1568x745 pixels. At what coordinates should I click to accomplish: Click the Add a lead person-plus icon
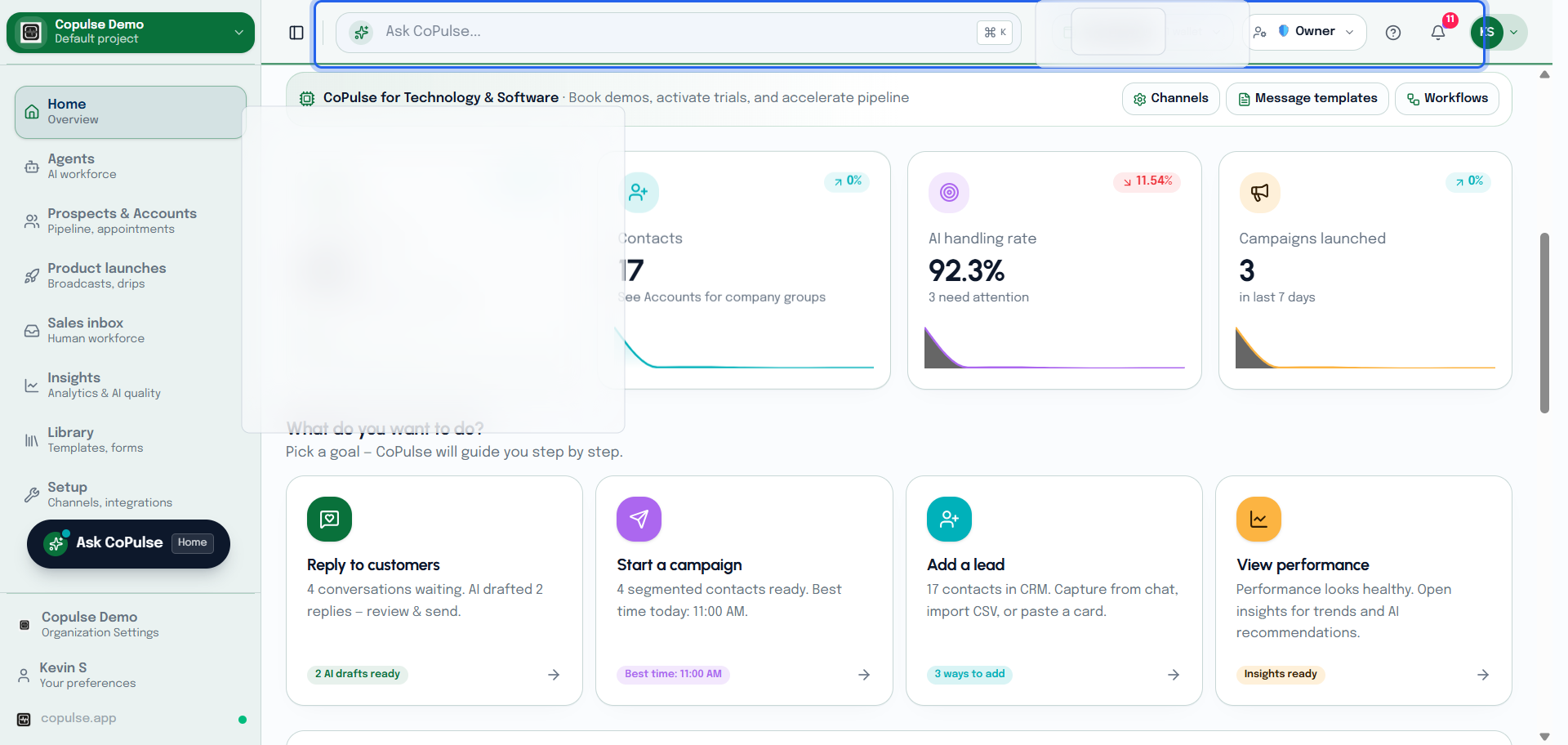(x=949, y=519)
